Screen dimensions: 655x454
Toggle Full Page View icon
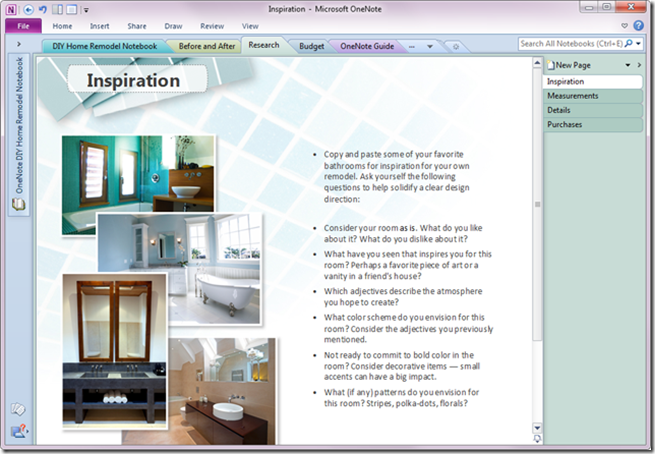click(71, 9)
